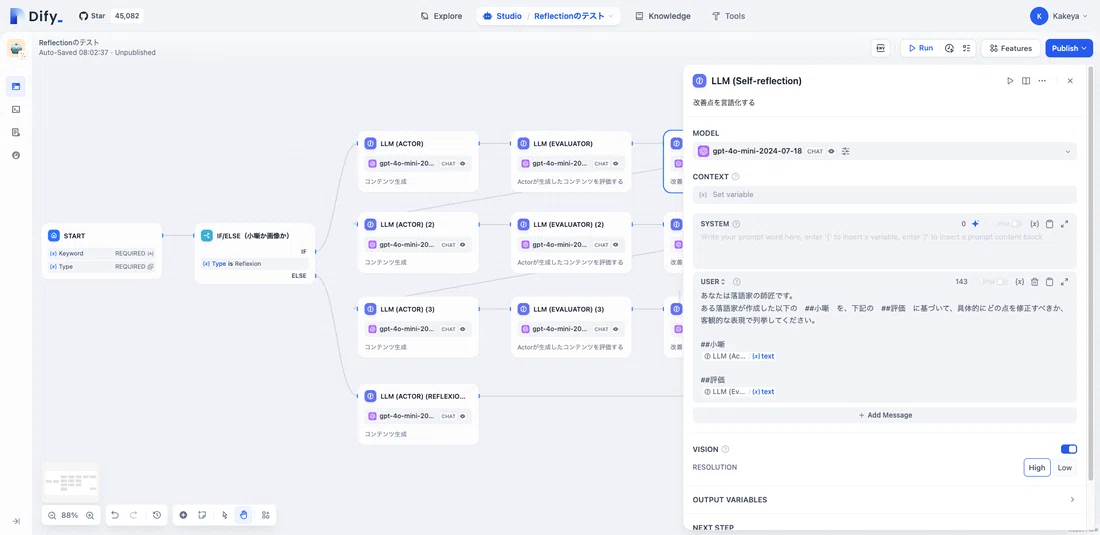Click the CONTEXT help question icon
The width and height of the screenshot is (1100, 535).
pyautogui.click(x=735, y=177)
